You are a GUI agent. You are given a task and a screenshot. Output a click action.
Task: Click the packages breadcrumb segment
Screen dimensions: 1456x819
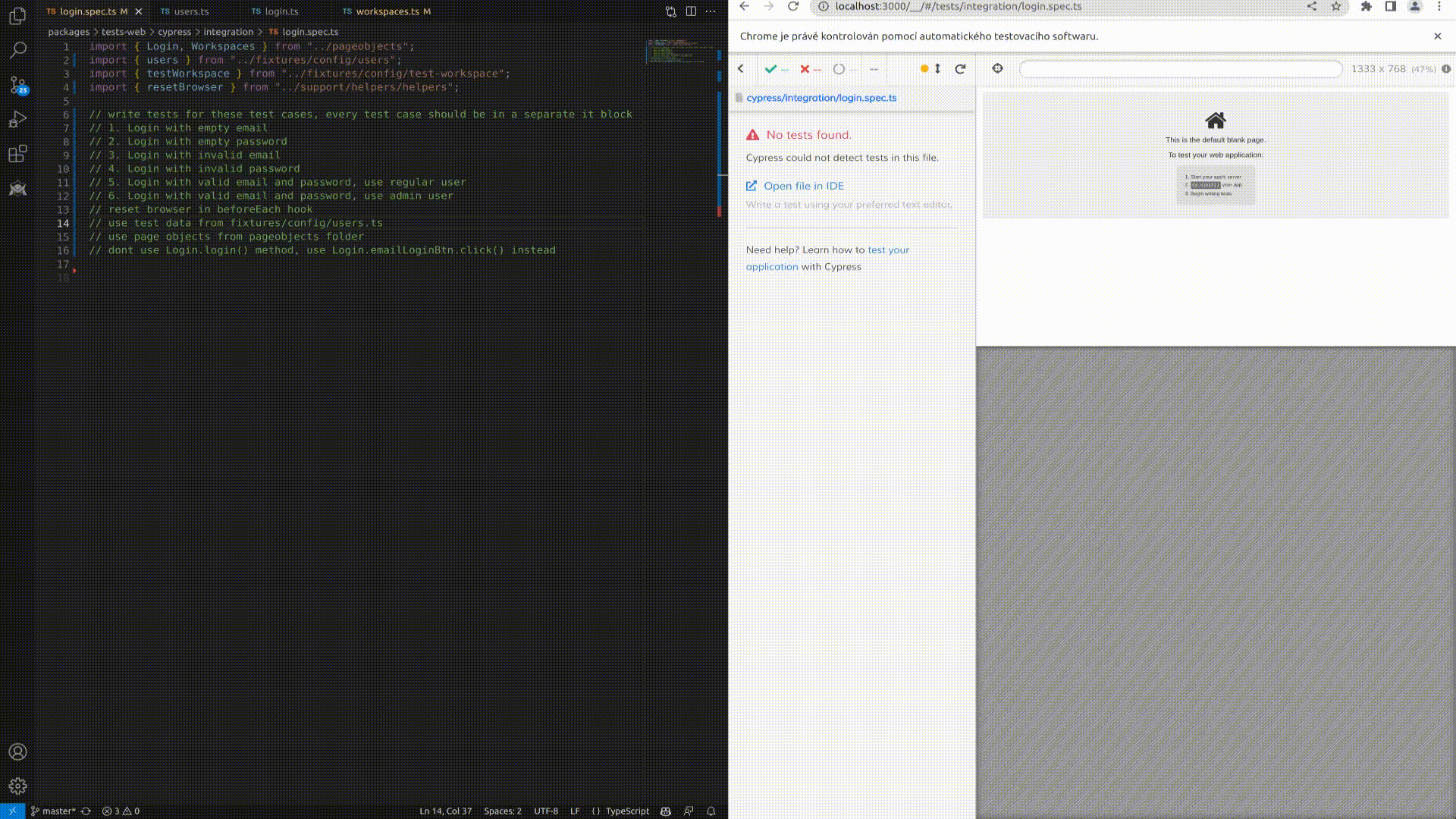(x=68, y=32)
